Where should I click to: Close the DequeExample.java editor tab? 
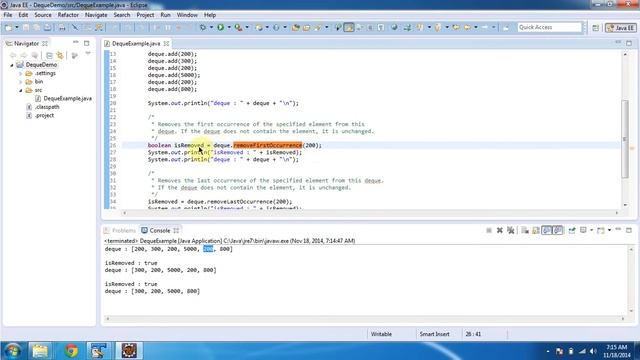(x=166, y=43)
